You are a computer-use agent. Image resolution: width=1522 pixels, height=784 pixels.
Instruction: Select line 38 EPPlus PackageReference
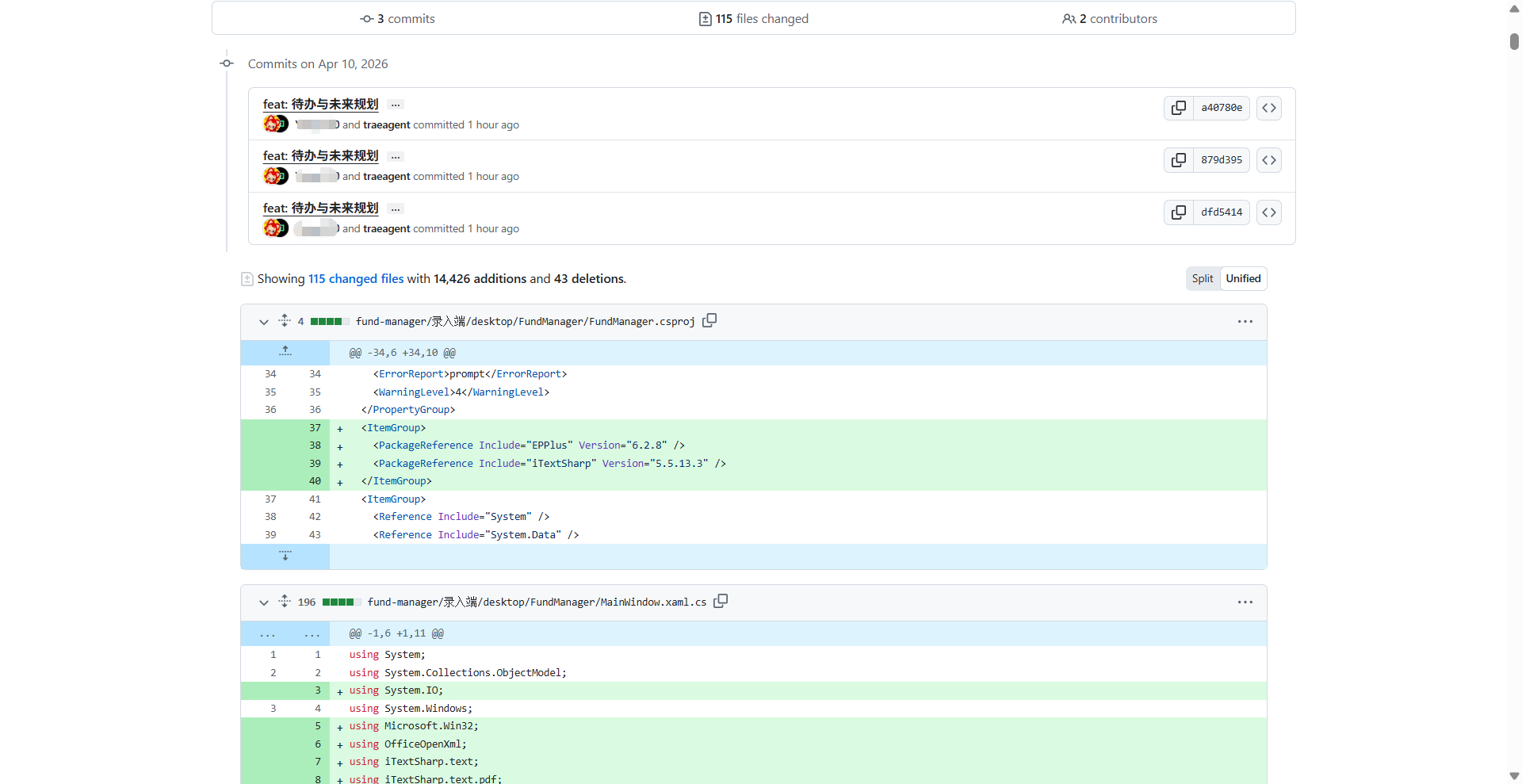pos(753,446)
